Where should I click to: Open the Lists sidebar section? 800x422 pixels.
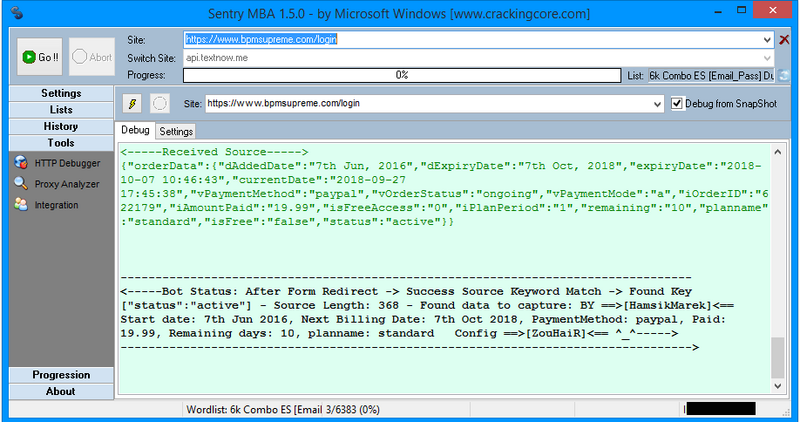pyautogui.click(x=61, y=110)
